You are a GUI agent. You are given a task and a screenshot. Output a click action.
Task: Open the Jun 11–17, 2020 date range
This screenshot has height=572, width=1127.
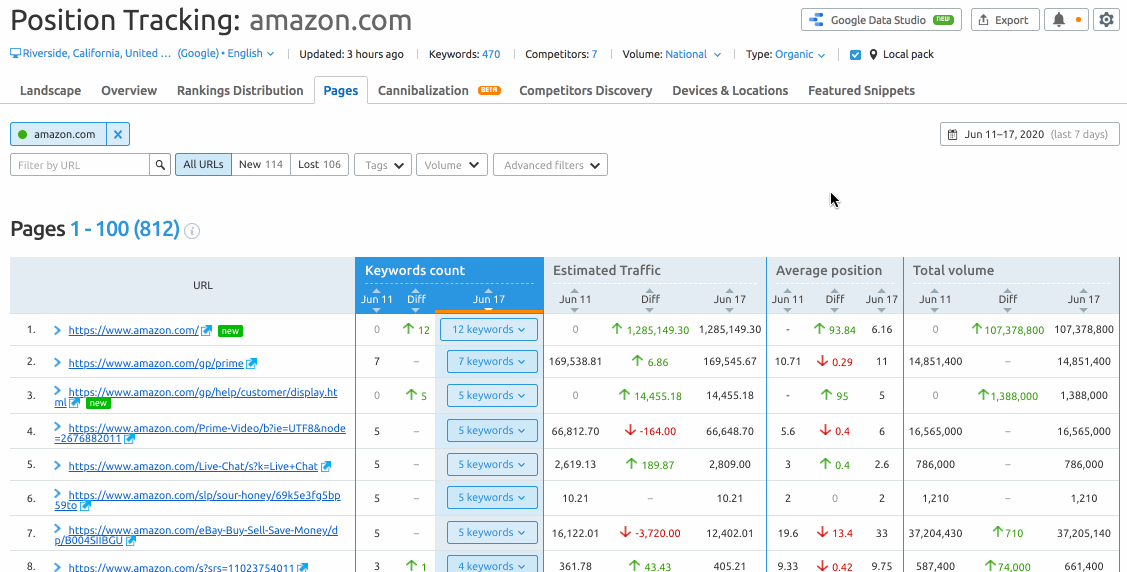coord(1029,134)
